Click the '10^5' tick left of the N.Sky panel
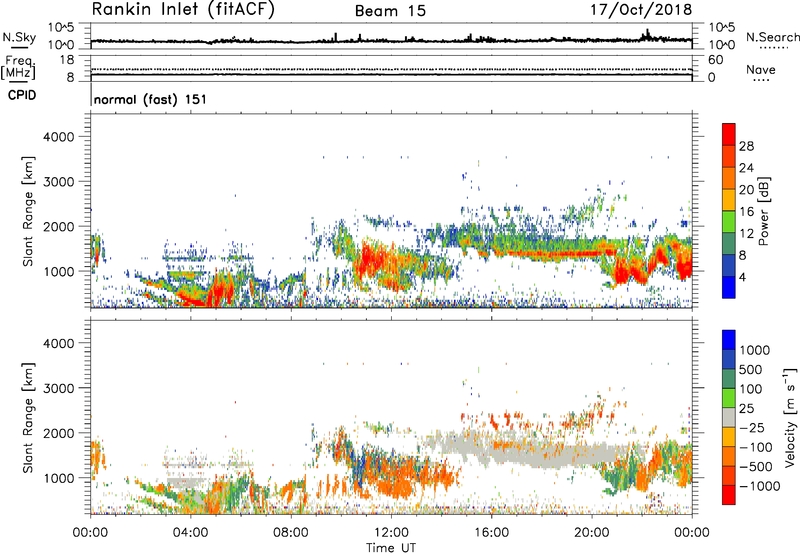This screenshot has width=800, height=554. 62,28
